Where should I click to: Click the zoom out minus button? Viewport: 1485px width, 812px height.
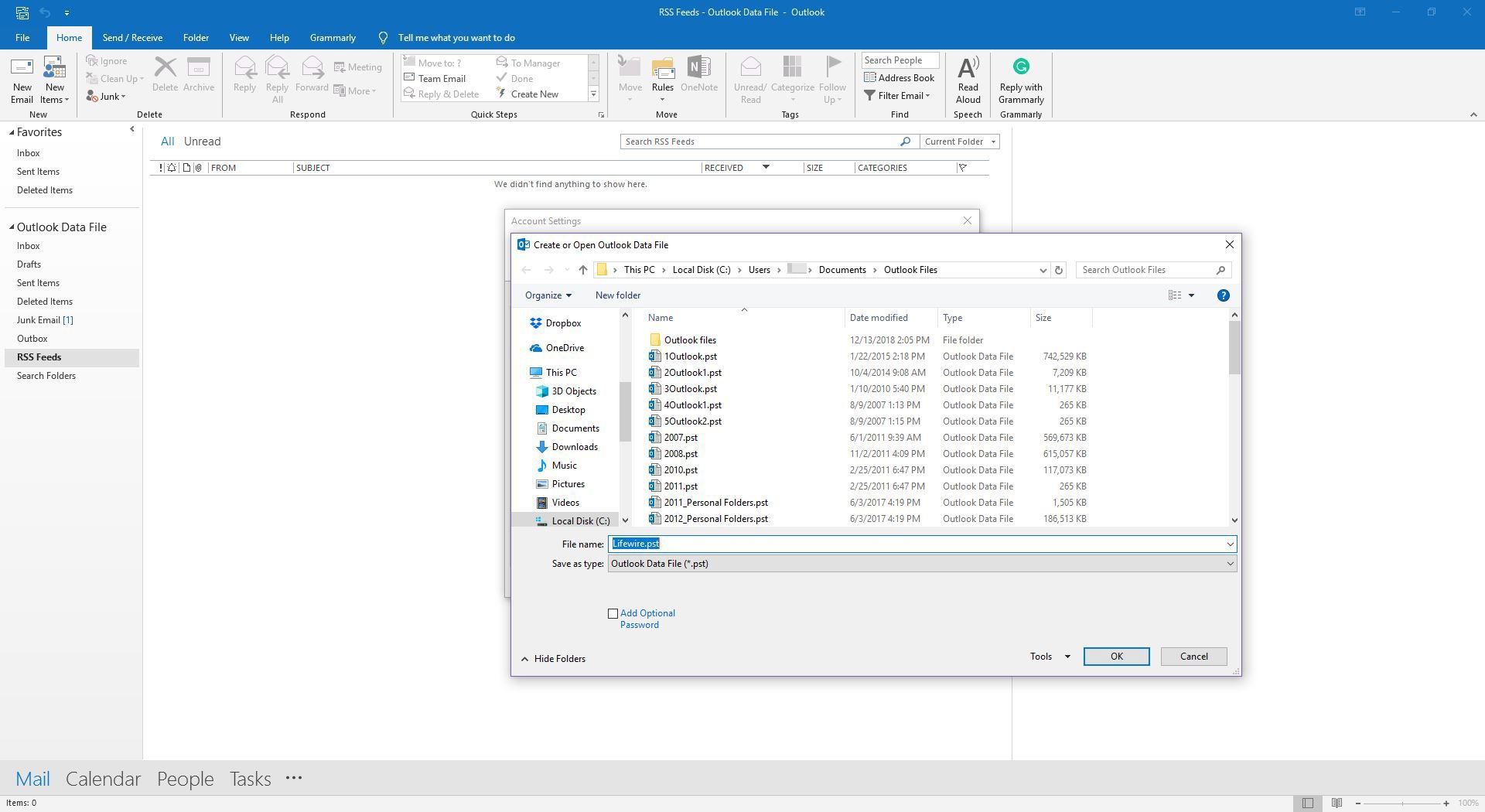[1358, 803]
